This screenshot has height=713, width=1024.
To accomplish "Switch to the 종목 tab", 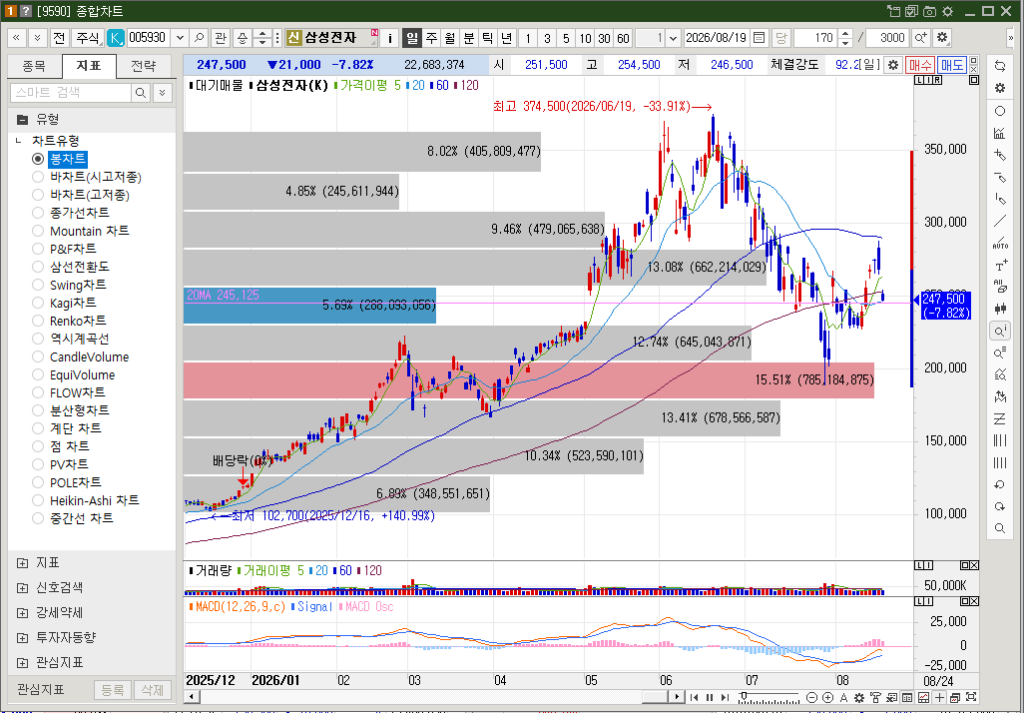I will point(34,66).
